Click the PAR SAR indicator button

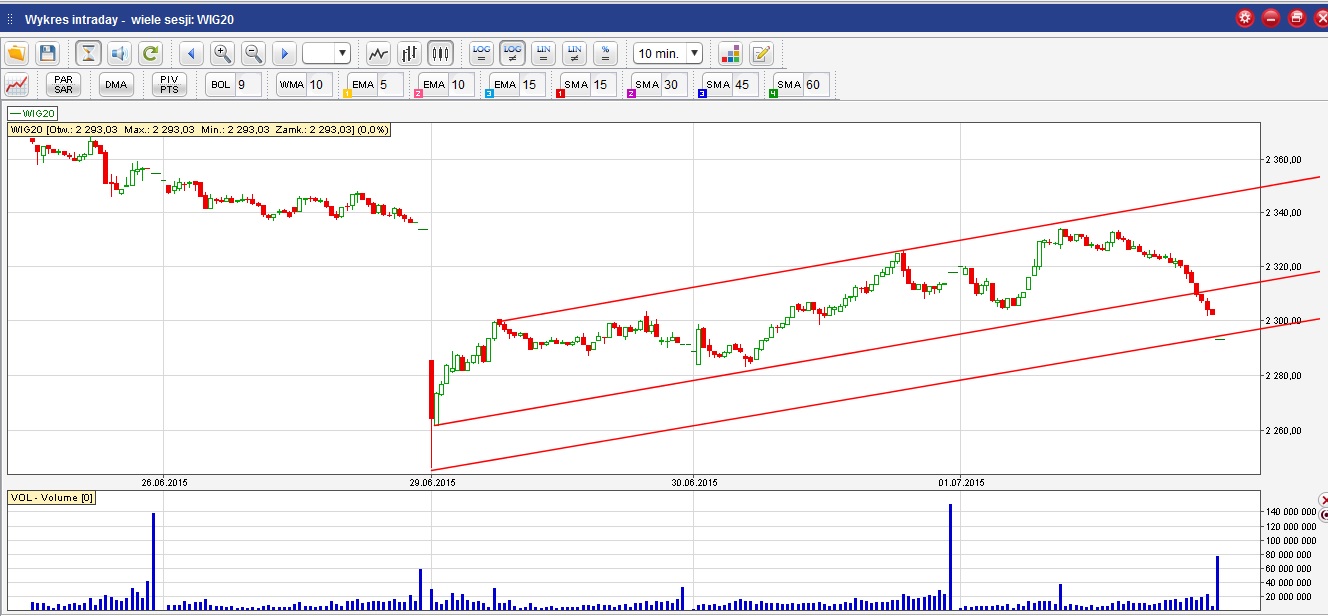64,84
